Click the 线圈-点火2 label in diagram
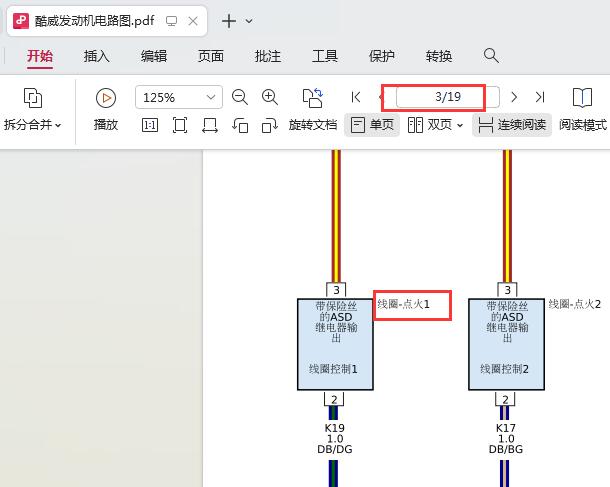 575,304
